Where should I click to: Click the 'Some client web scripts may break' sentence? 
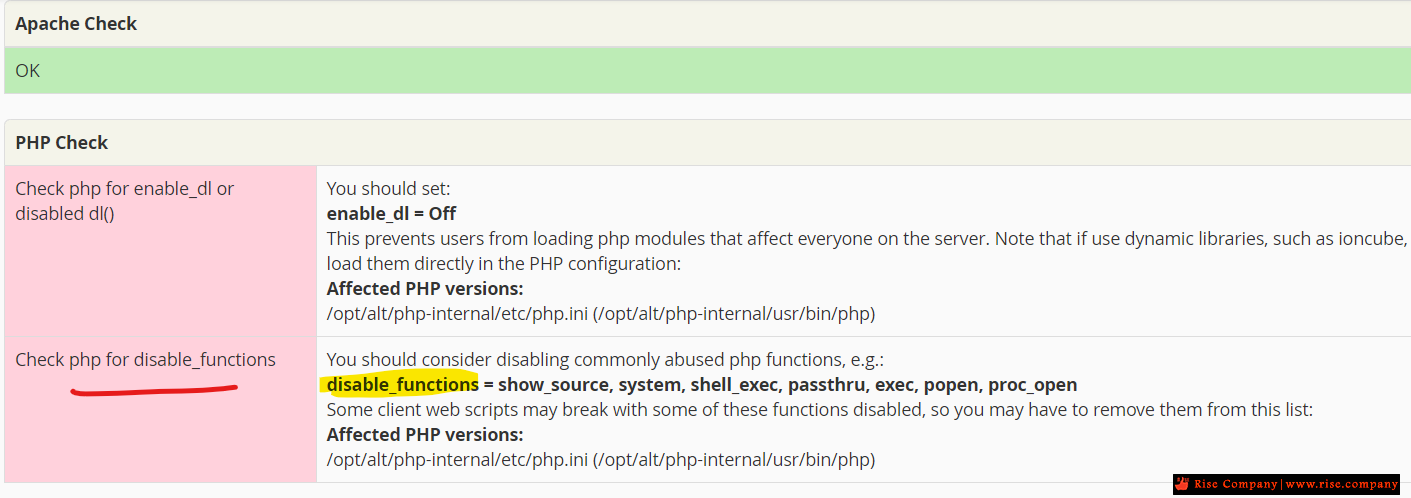pyautogui.click(x=819, y=410)
